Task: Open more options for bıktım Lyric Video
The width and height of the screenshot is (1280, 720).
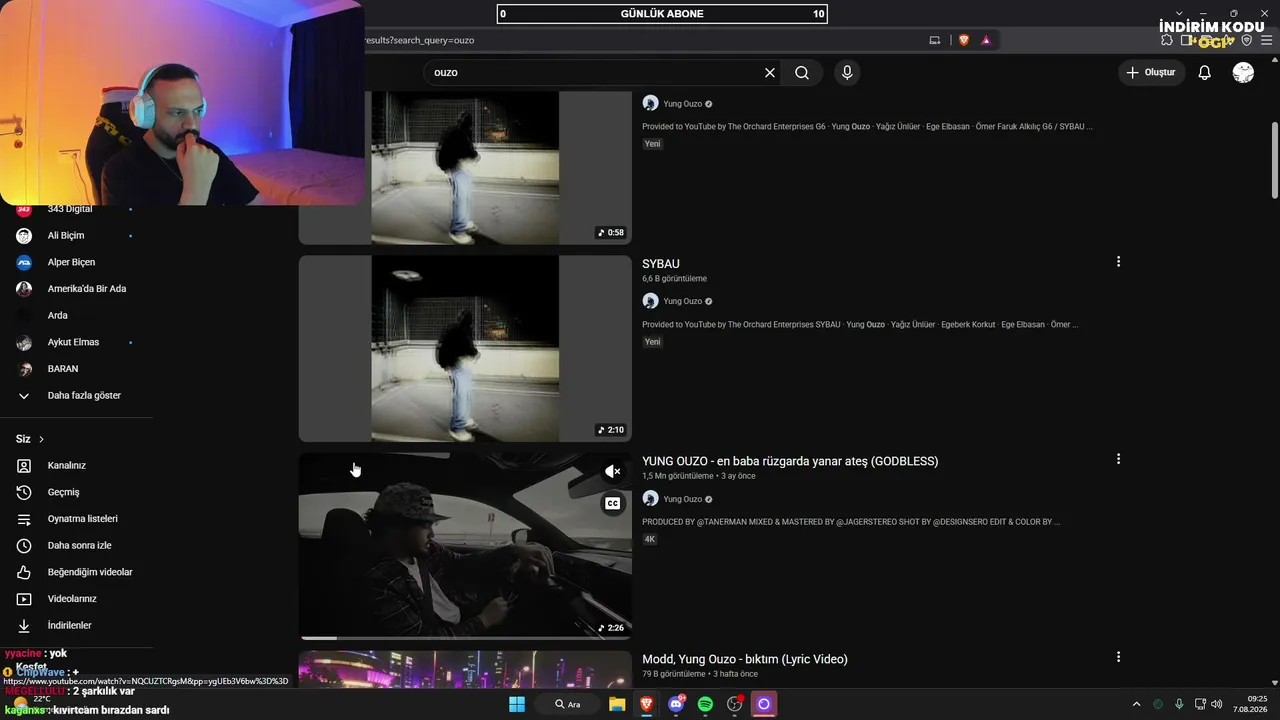Action: click(x=1118, y=657)
